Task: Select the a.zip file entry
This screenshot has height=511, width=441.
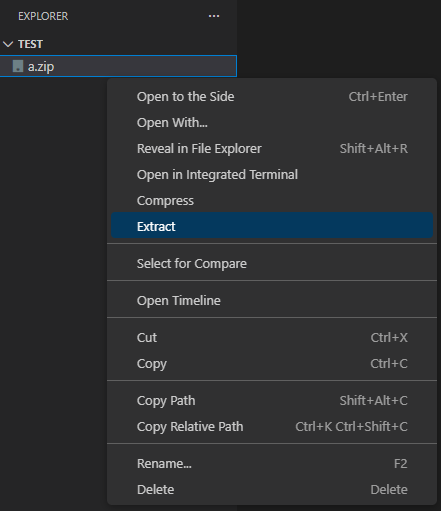Action: click(118, 66)
